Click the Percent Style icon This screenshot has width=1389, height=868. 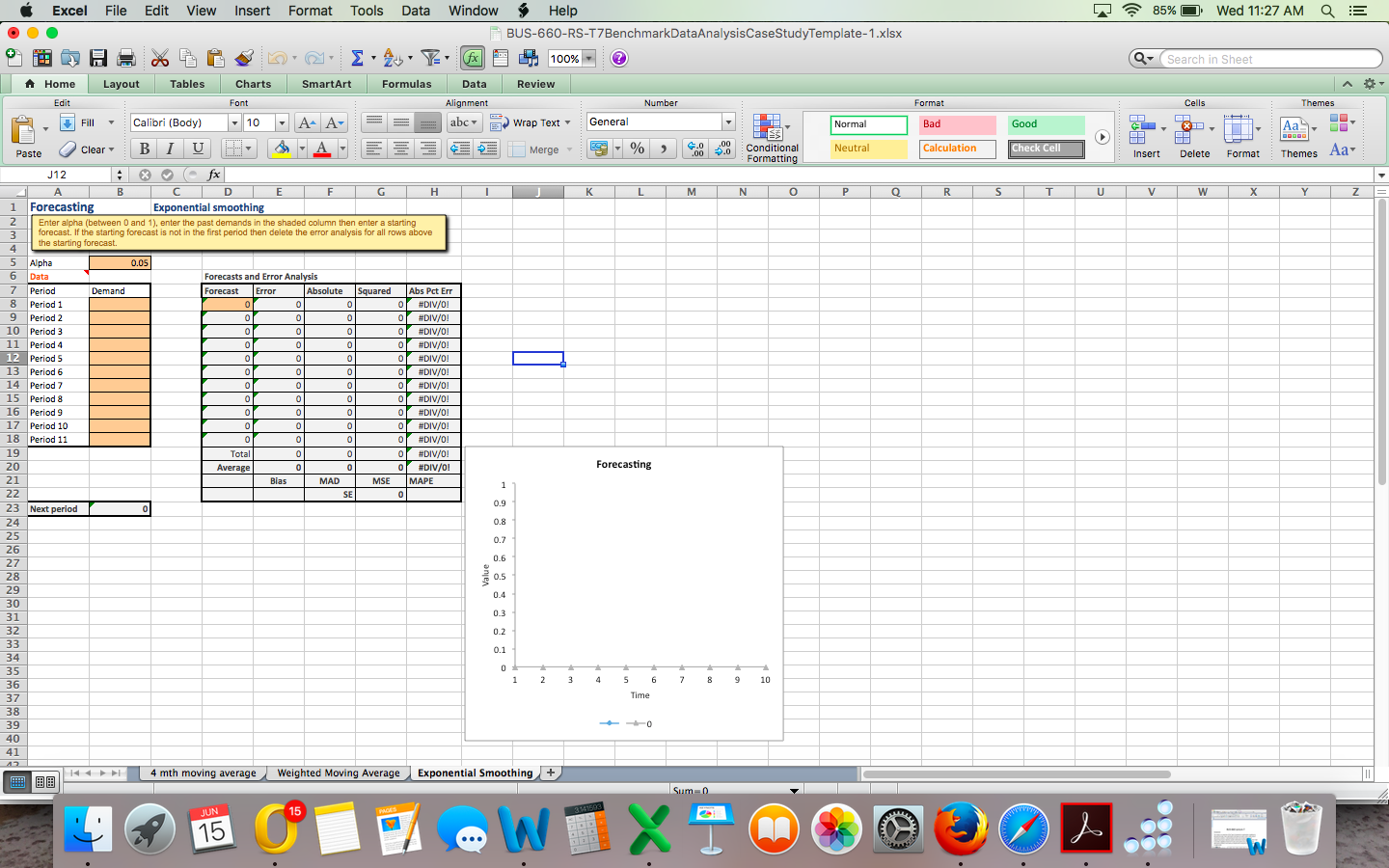click(637, 149)
